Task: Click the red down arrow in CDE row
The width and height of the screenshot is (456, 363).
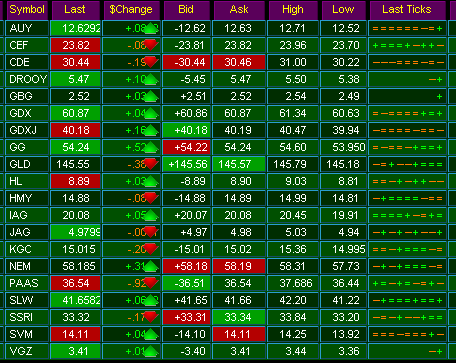Action: coord(151,62)
